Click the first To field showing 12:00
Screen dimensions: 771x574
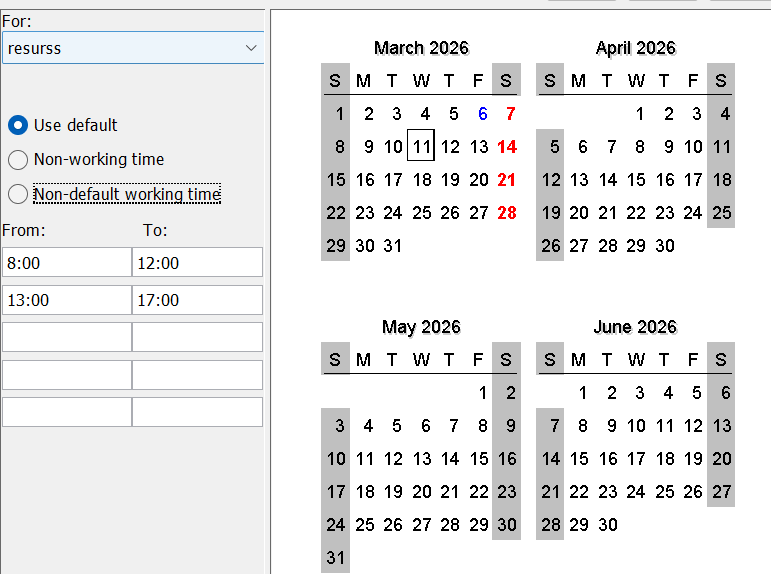pos(197,262)
